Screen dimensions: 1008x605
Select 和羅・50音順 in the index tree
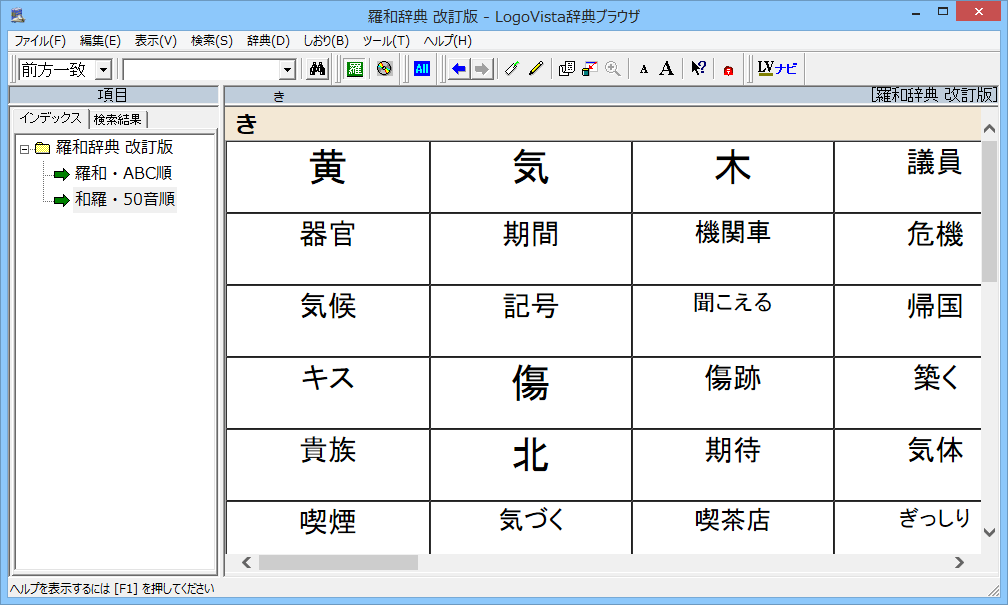coord(124,200)
